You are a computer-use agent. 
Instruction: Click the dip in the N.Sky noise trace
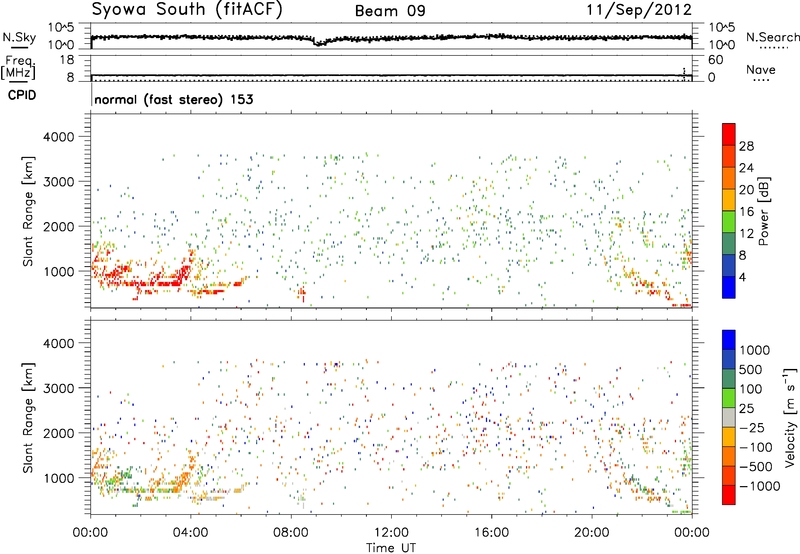click(x=319, y=42)
